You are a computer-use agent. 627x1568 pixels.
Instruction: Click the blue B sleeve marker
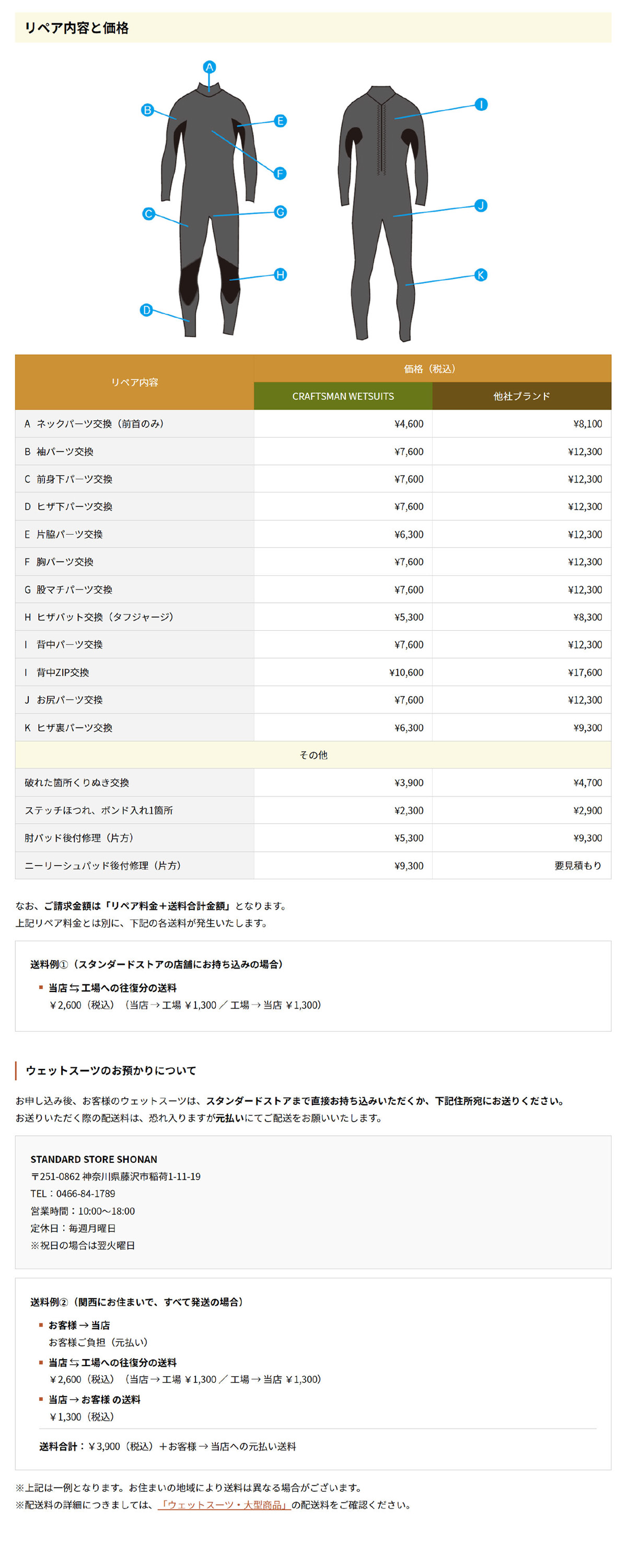tap(147, 110)
